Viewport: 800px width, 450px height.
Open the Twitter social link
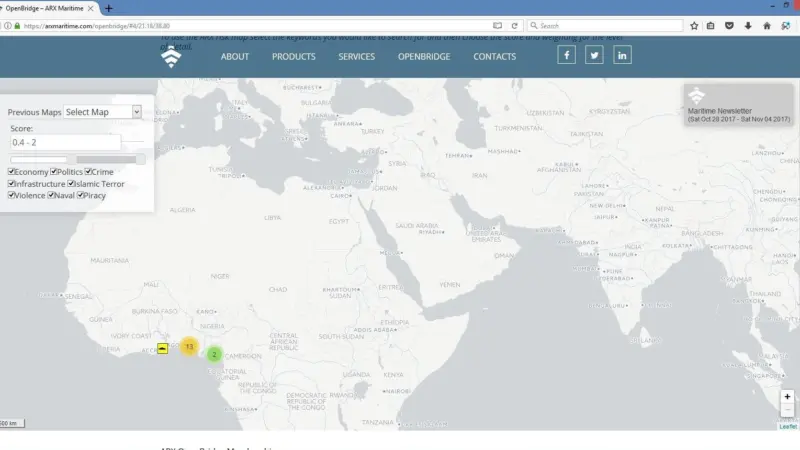pos(594,55)
